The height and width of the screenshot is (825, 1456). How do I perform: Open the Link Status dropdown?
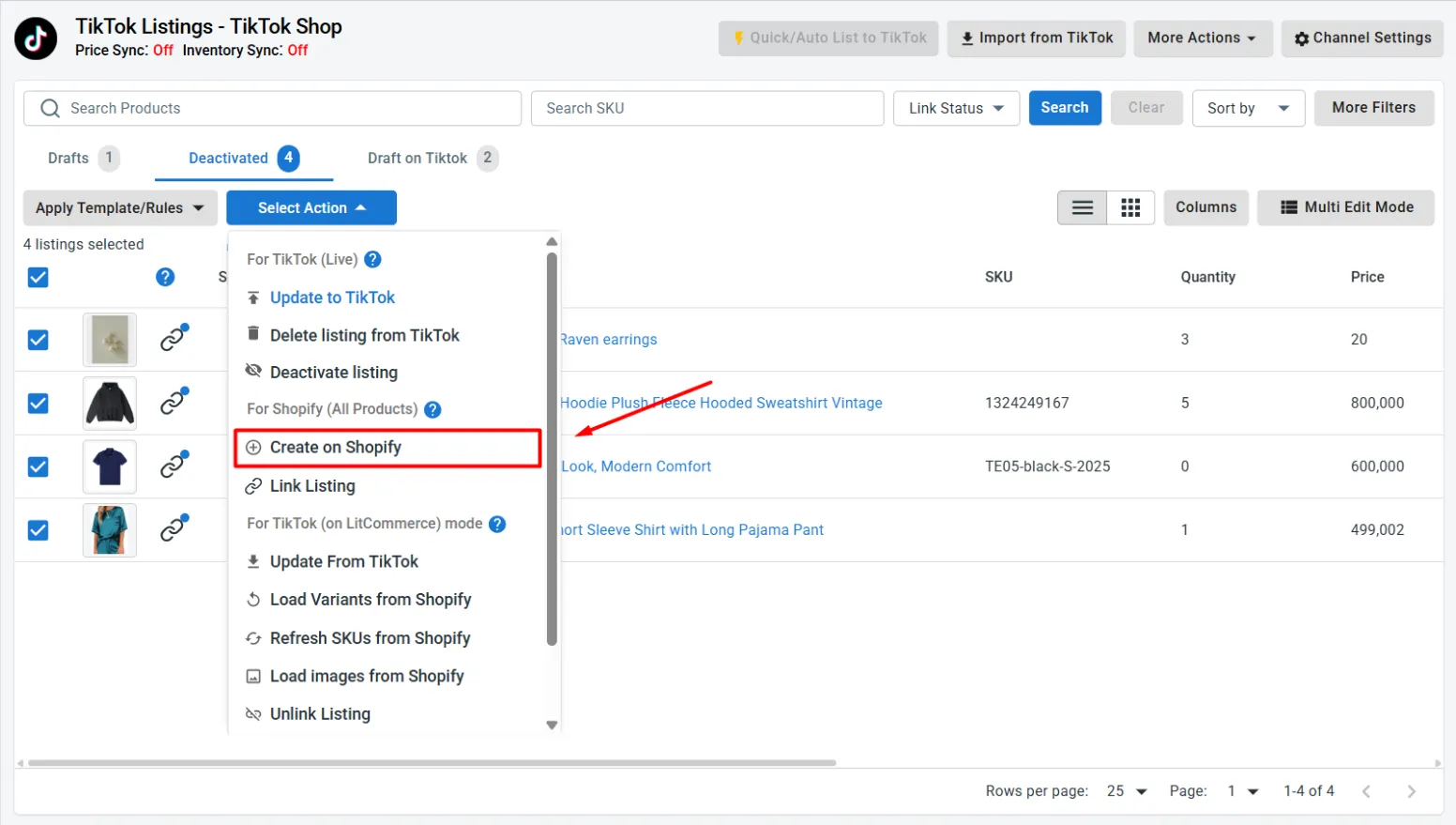[x=956, y=108]
